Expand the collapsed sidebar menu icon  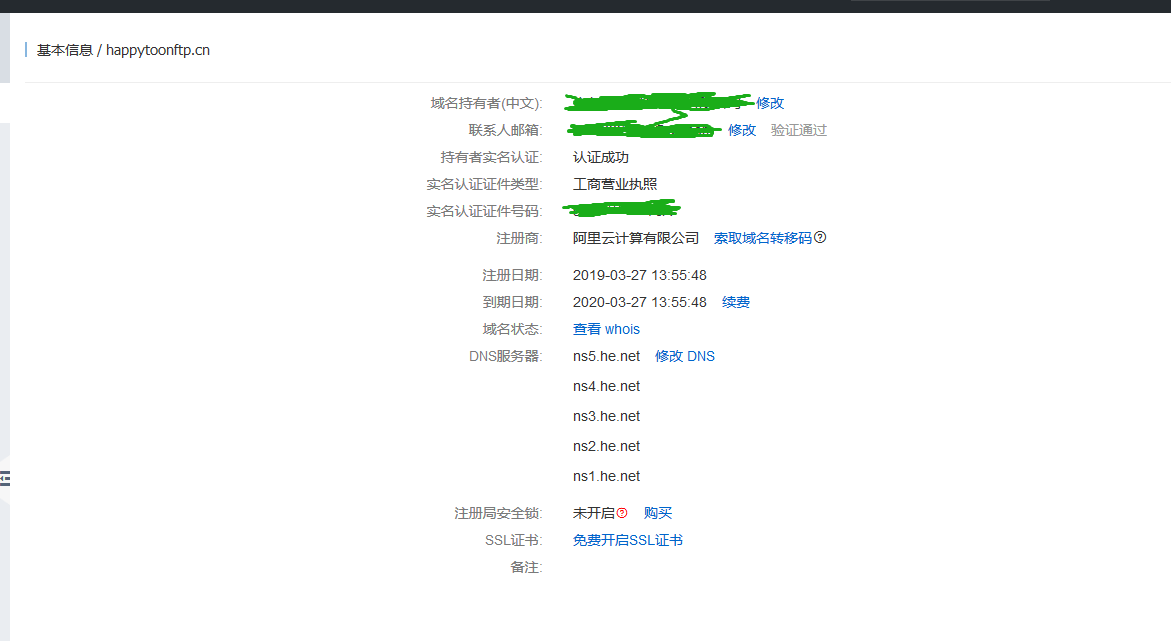coord(4,478)
